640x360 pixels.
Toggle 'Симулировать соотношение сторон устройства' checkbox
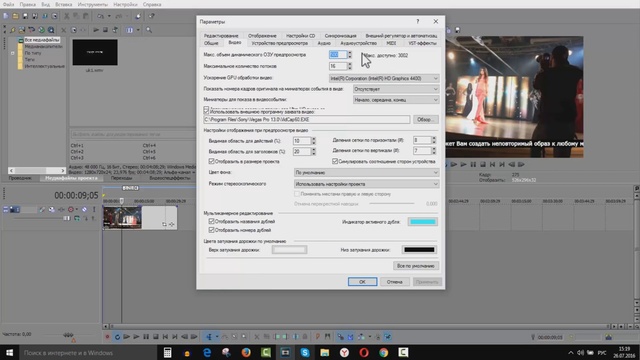(x=335, y=162)
